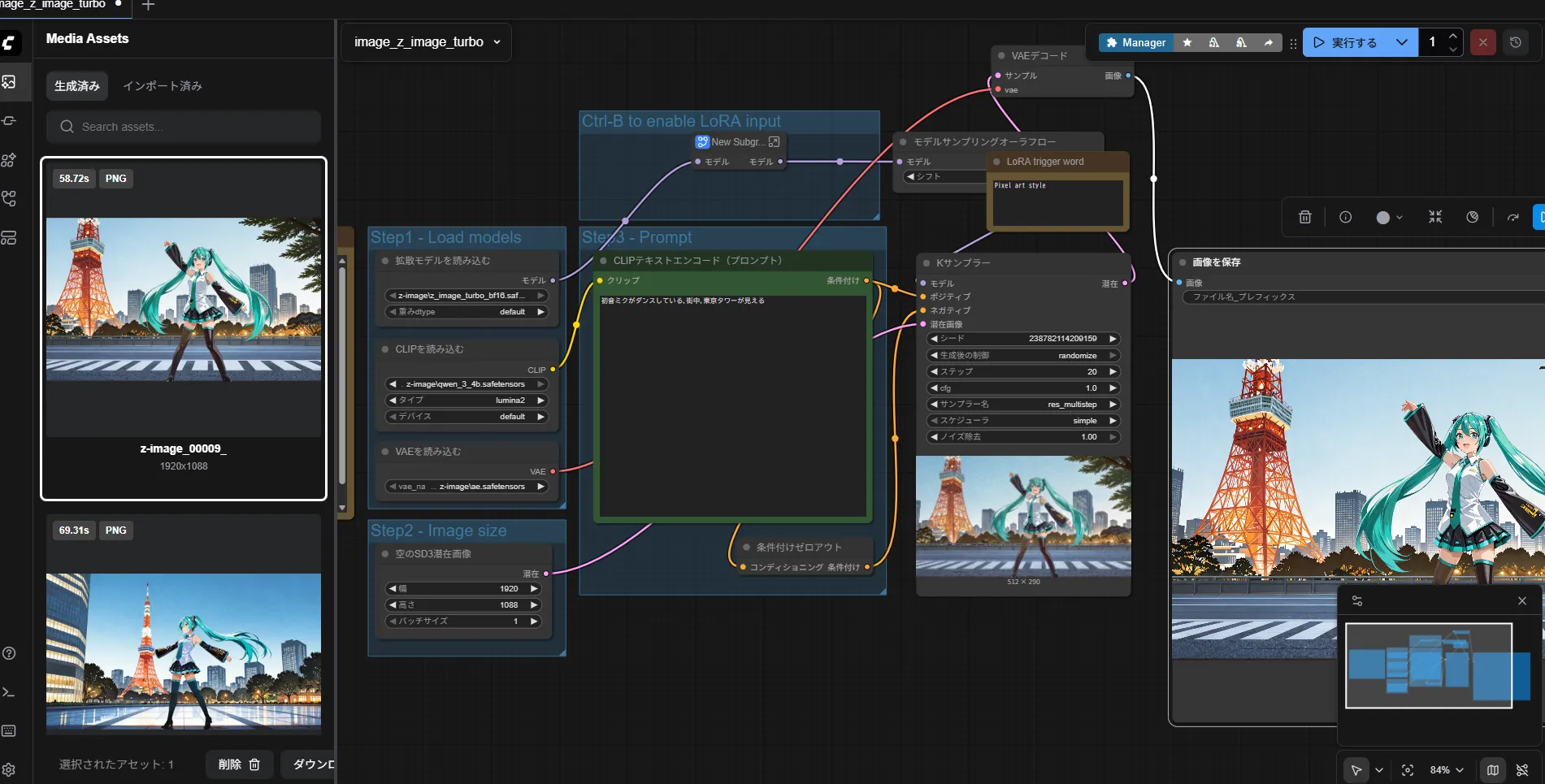Collapse the selected node with shrink icon
This screenshot has width=1545, height=784.
pyautogui.click(x=1434, y=217)
